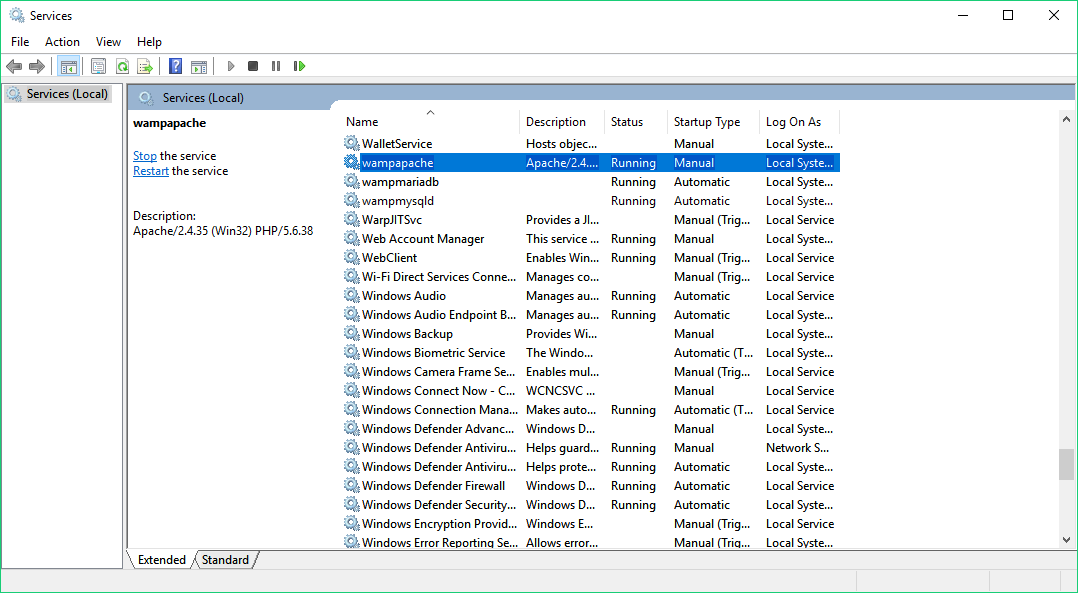Click the 'Makes auto...' description cell
The image size is (1078, 593).
562,410
